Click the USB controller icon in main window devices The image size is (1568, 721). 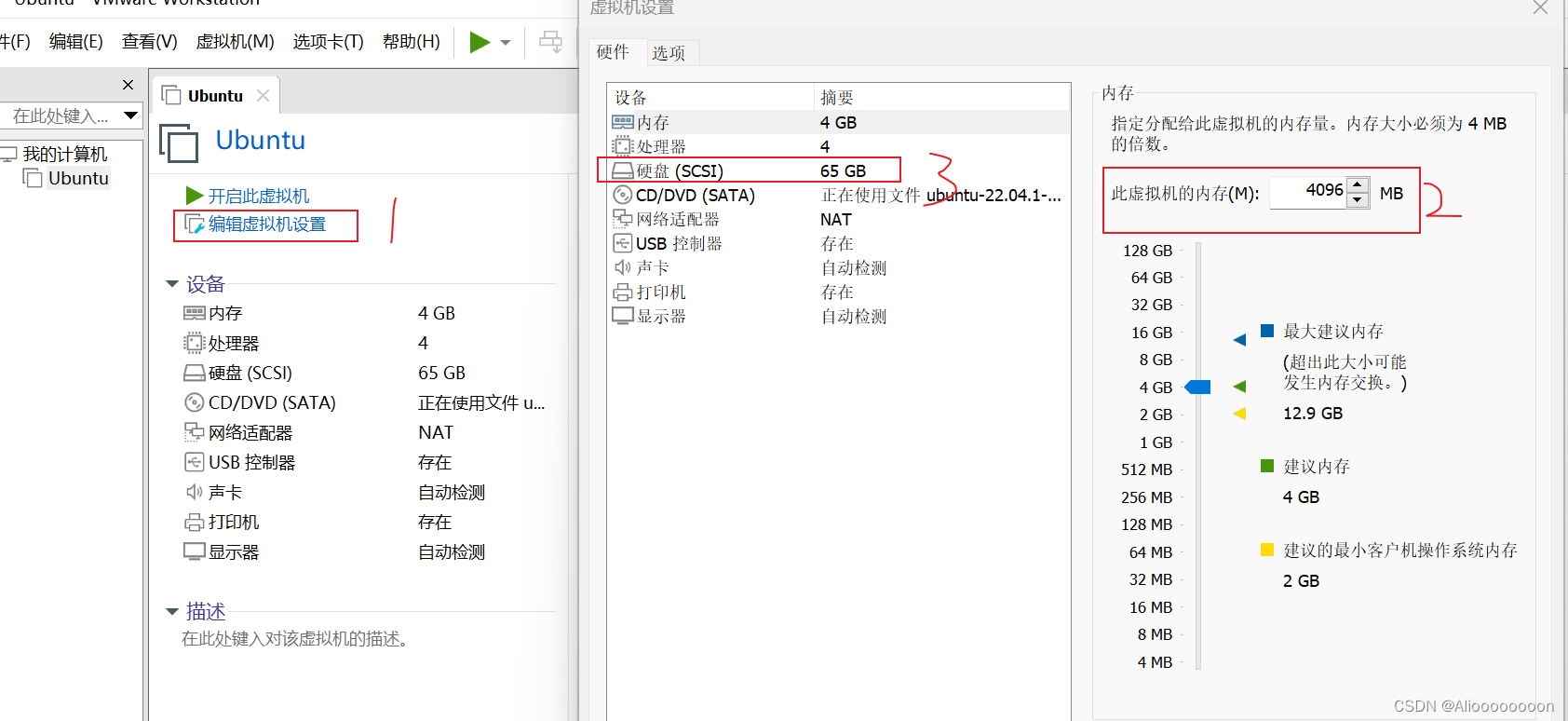[x=194, y=462]
